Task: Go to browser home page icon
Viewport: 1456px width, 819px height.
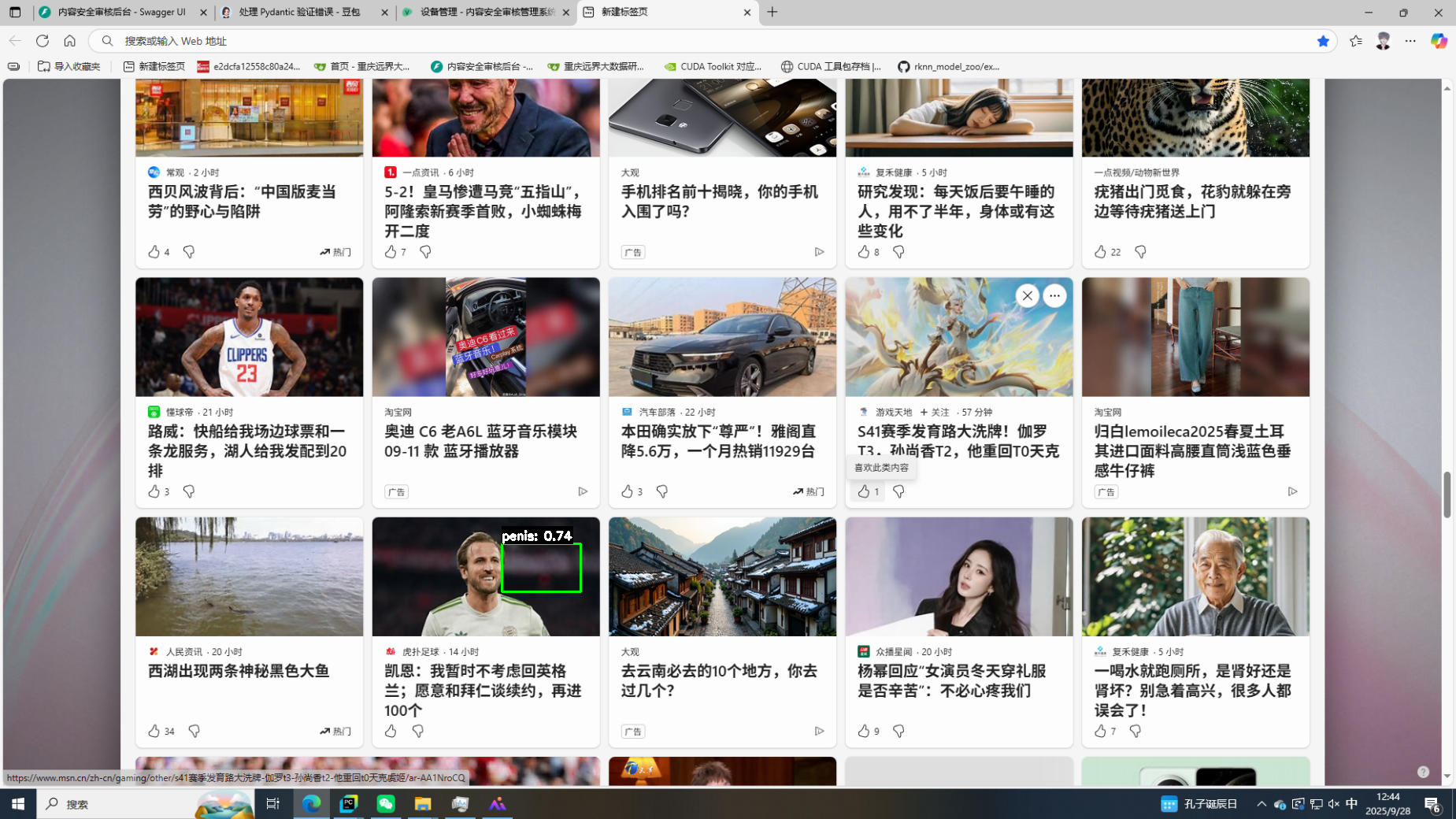Action: (70, 41)
